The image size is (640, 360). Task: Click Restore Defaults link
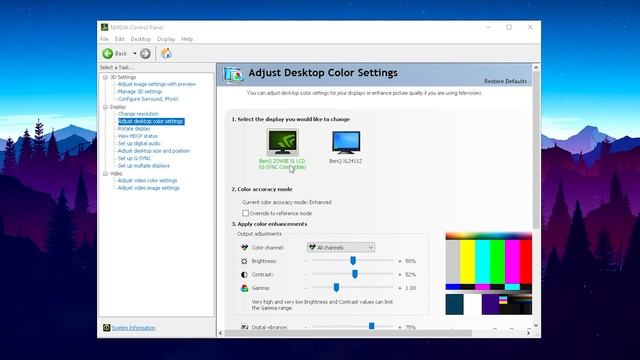(x=505, y=81)
